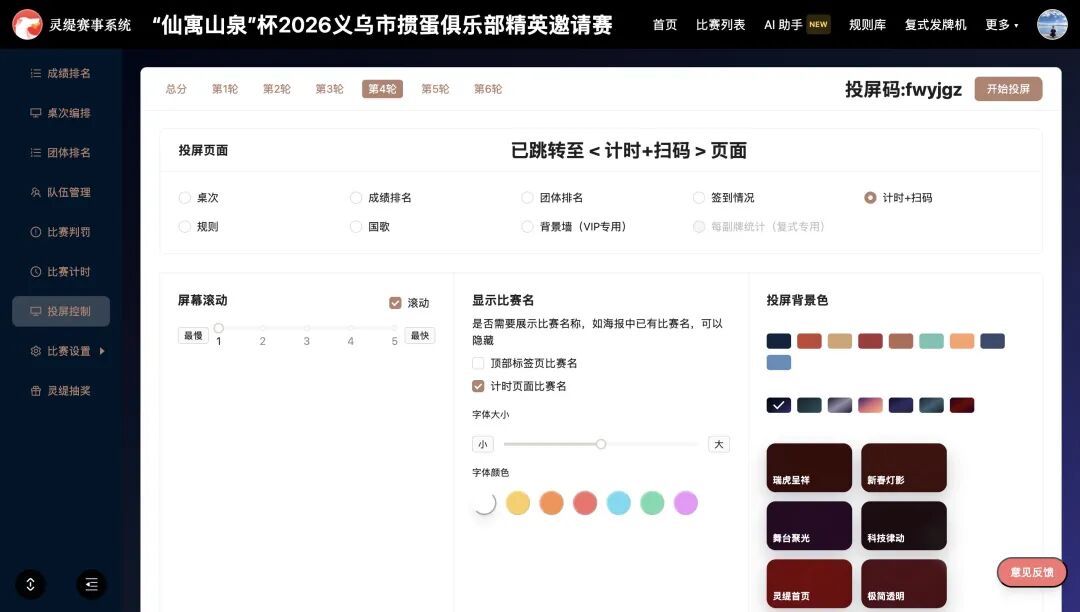Select the 灵缇首页 theme thumbnail
Viewport: 1080px width, 612px height.
coord(809,583)
